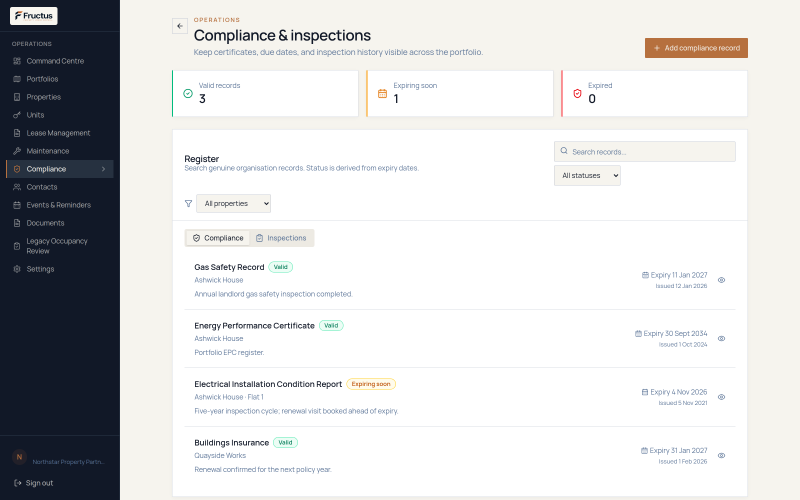Click Expiry 31 Jan 2027 date

coord(674,451)
